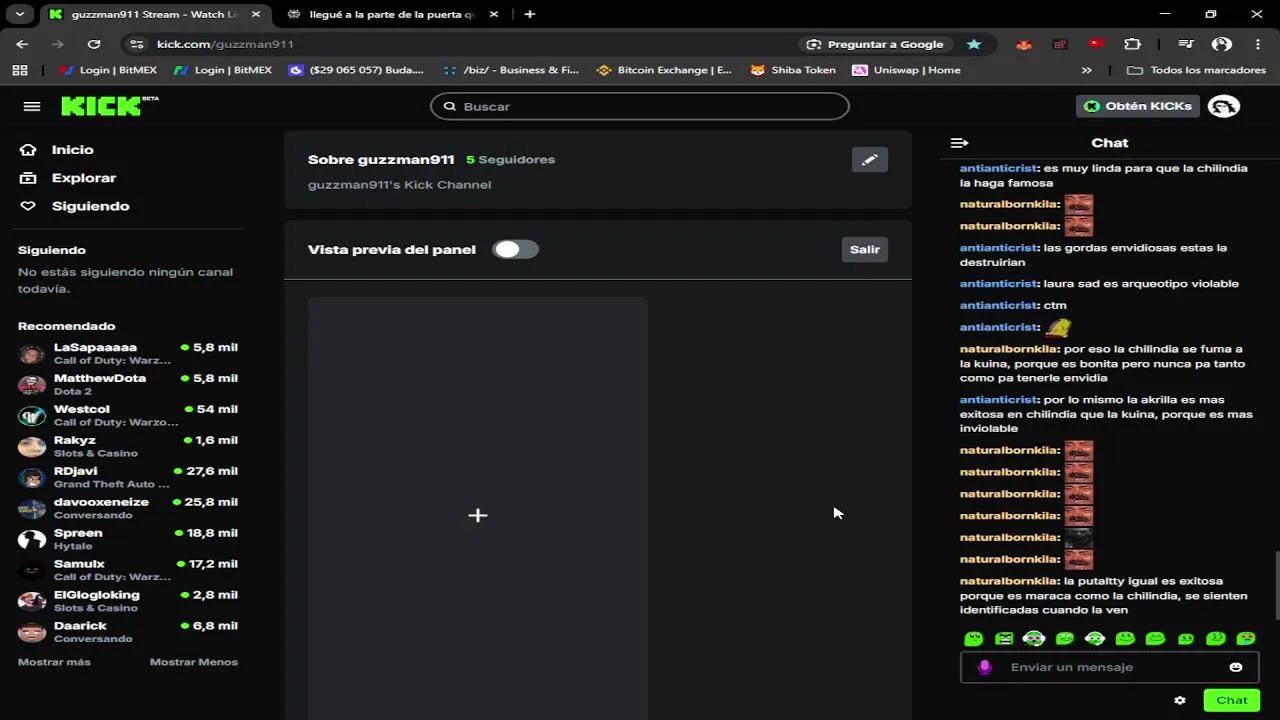Open the browser apps grid icon
This screenshot has height=720, width=1280.
click(x=20, y=70)
